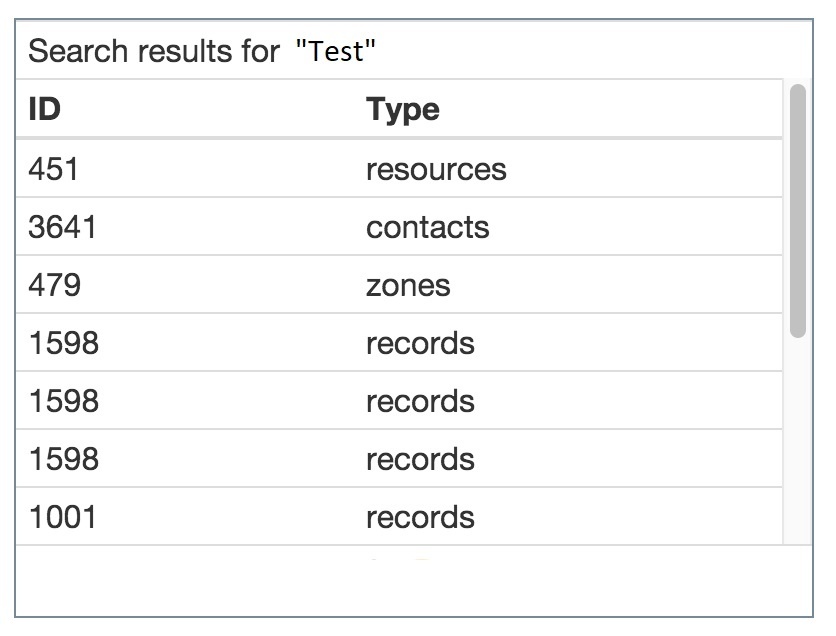Click the vertical scrollbar thumb
Viewport: 836px width, 636px height.
coord(797,210)
